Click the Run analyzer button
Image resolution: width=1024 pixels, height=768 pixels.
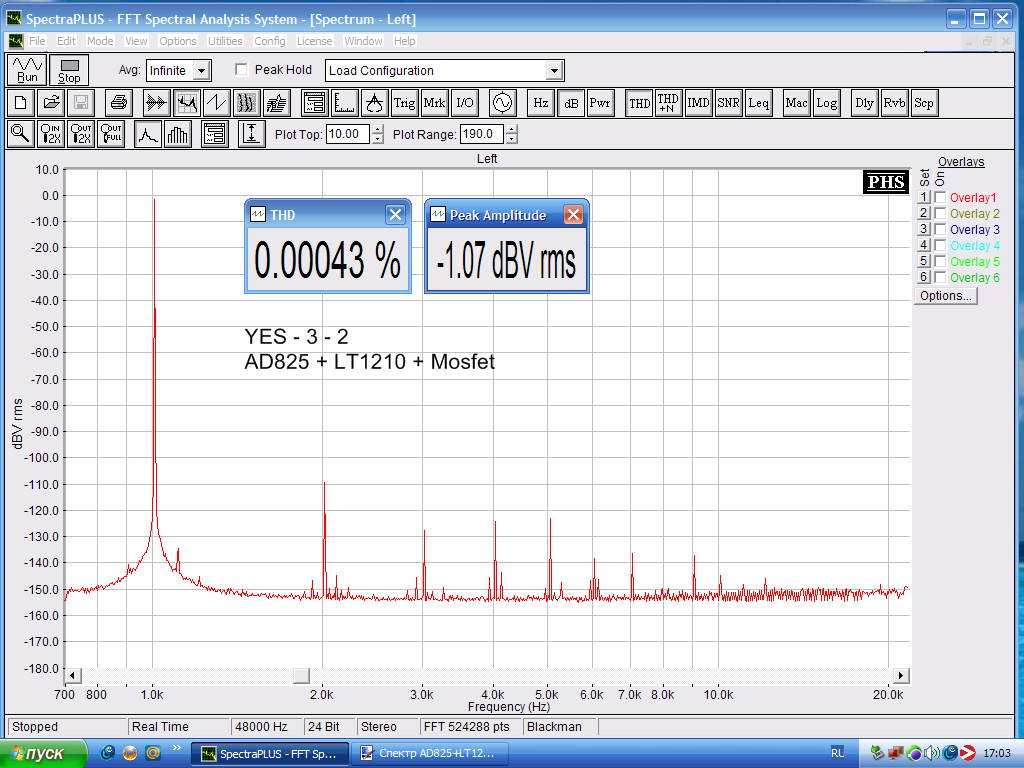click(27, 70)
